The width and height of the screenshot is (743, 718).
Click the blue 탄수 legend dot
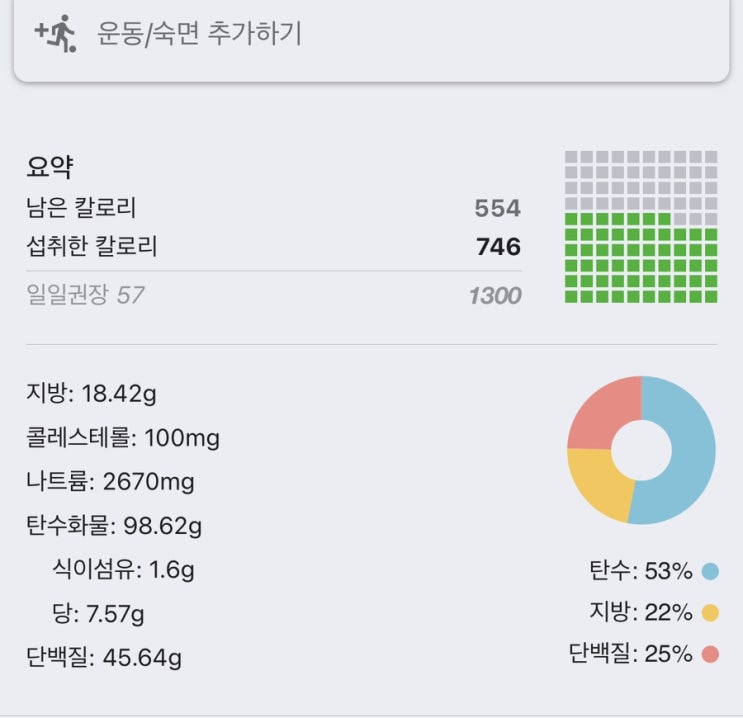click(710, 572)
